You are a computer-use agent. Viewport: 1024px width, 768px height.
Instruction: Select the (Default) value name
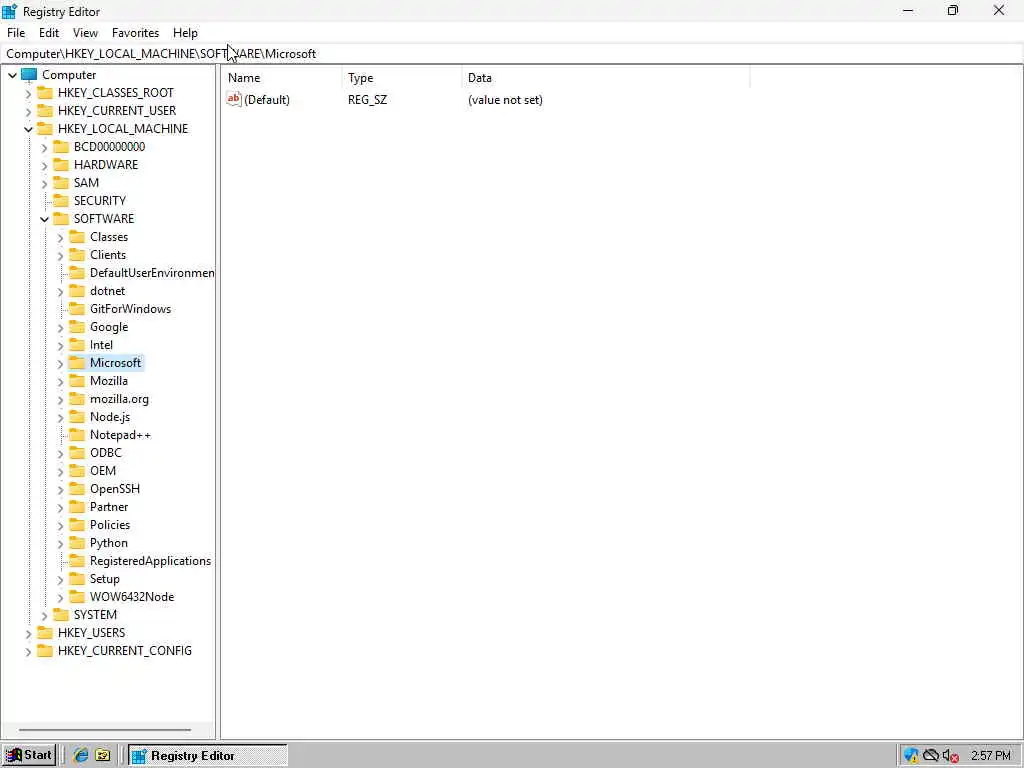267,100
